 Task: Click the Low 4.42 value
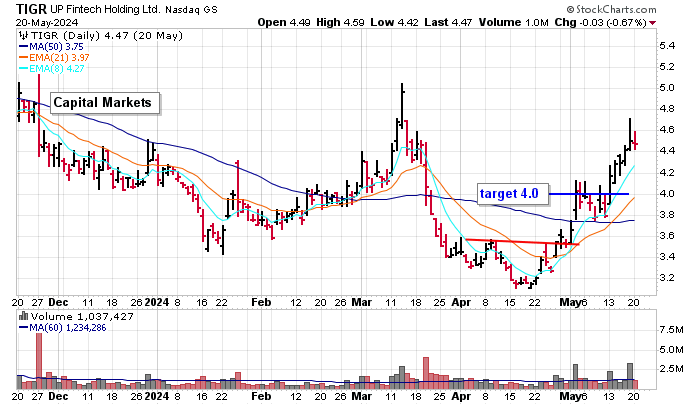(x=394, y=22)
